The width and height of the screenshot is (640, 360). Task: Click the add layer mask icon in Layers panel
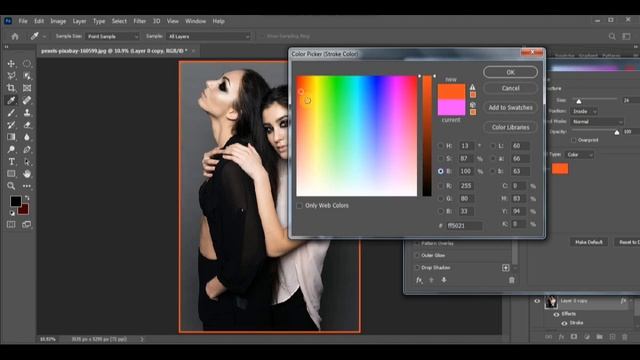574,337
